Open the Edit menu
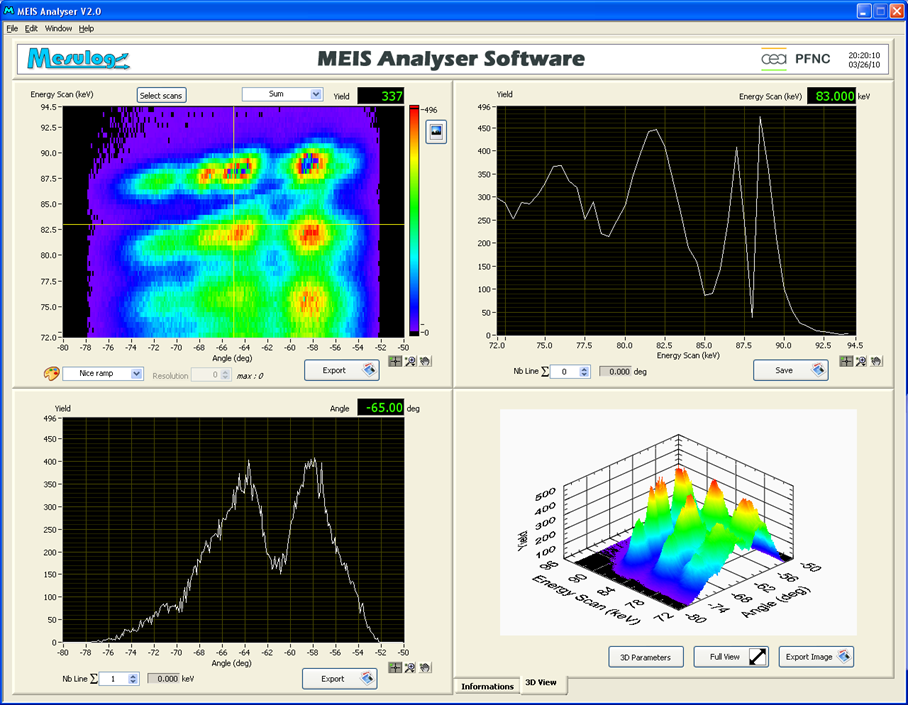Viewport: 908px width, 705px height. [x=31, y=28]
